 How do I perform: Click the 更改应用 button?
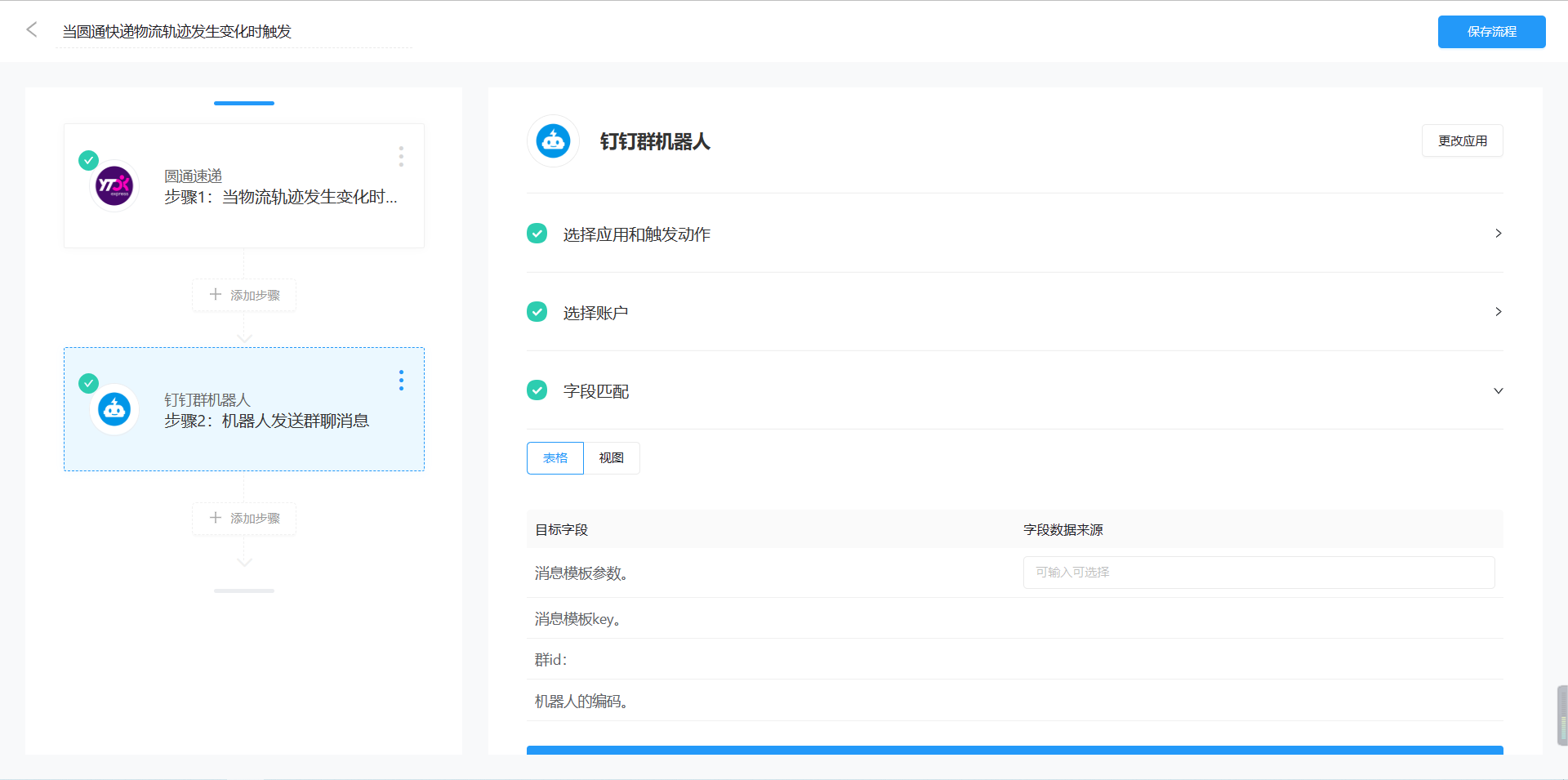pyautogui.click(x=1462, y=140)
